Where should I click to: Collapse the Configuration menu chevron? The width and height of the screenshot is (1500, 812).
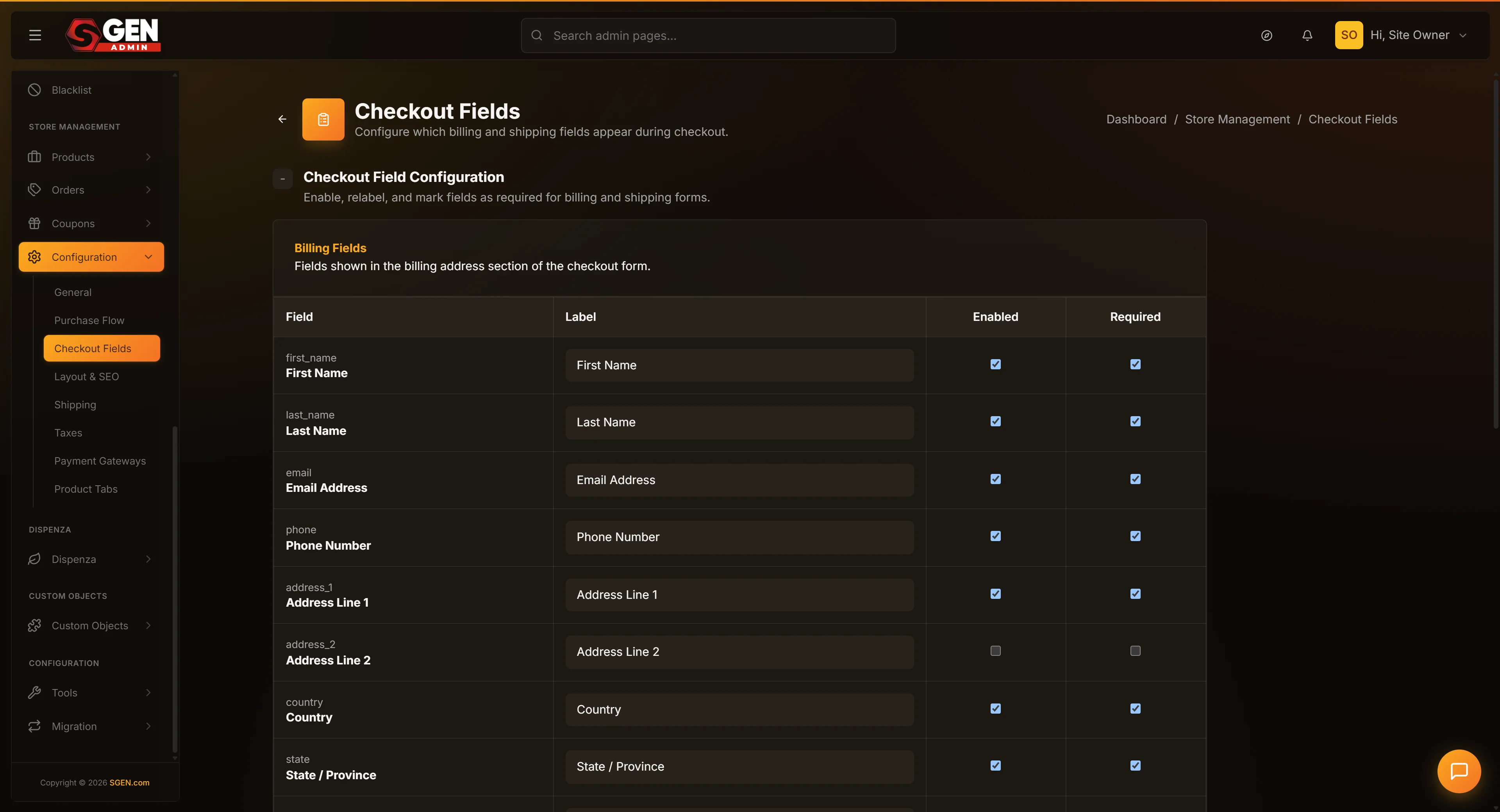148,257
